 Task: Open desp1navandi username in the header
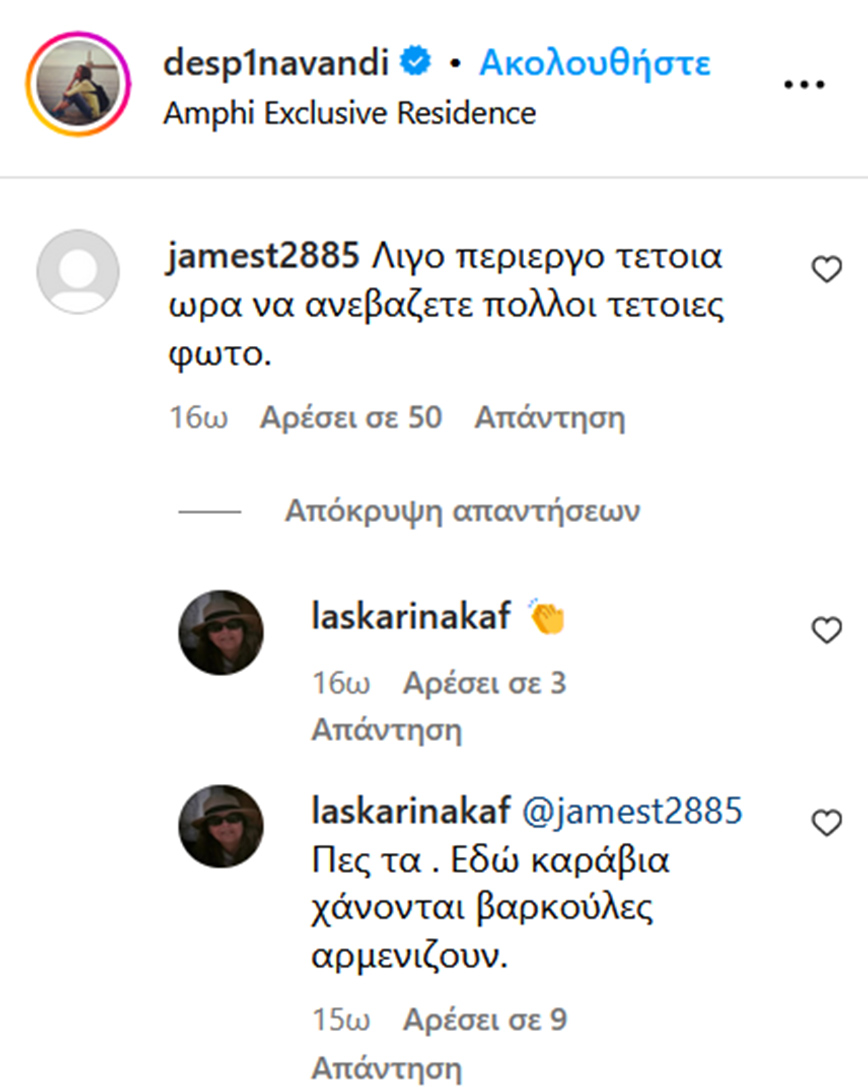pyautogui.click(x=276, y=62)
